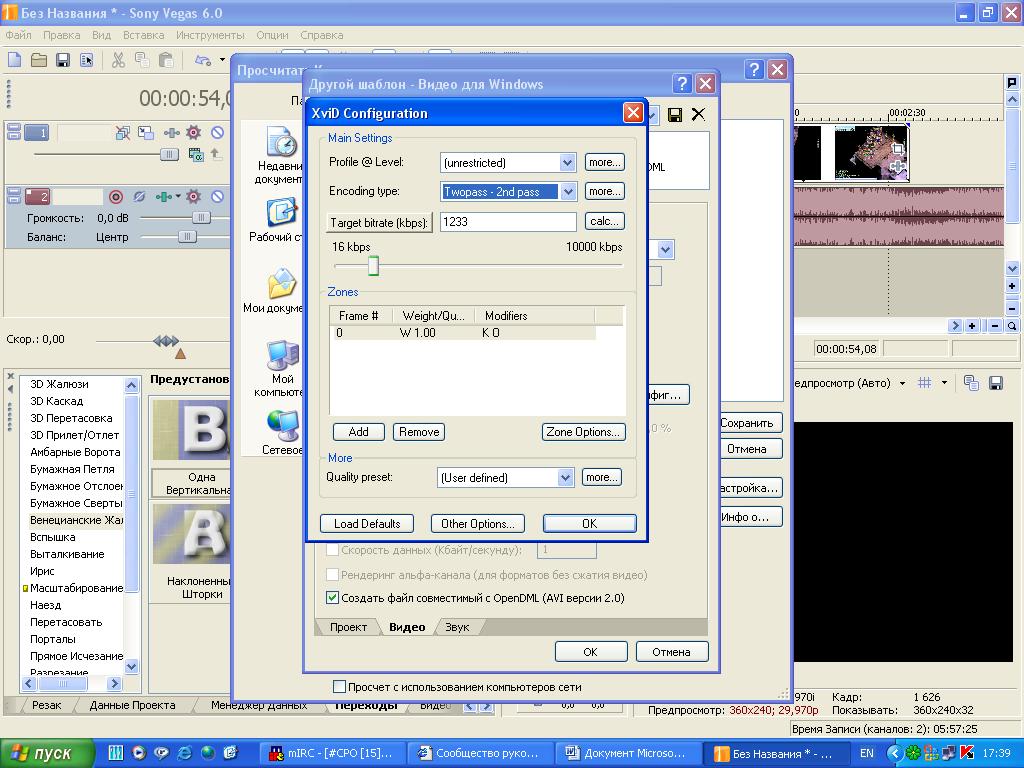Open the overlays grid dropdown arrow
The image size is (1024, 768).
click(944, 383)
